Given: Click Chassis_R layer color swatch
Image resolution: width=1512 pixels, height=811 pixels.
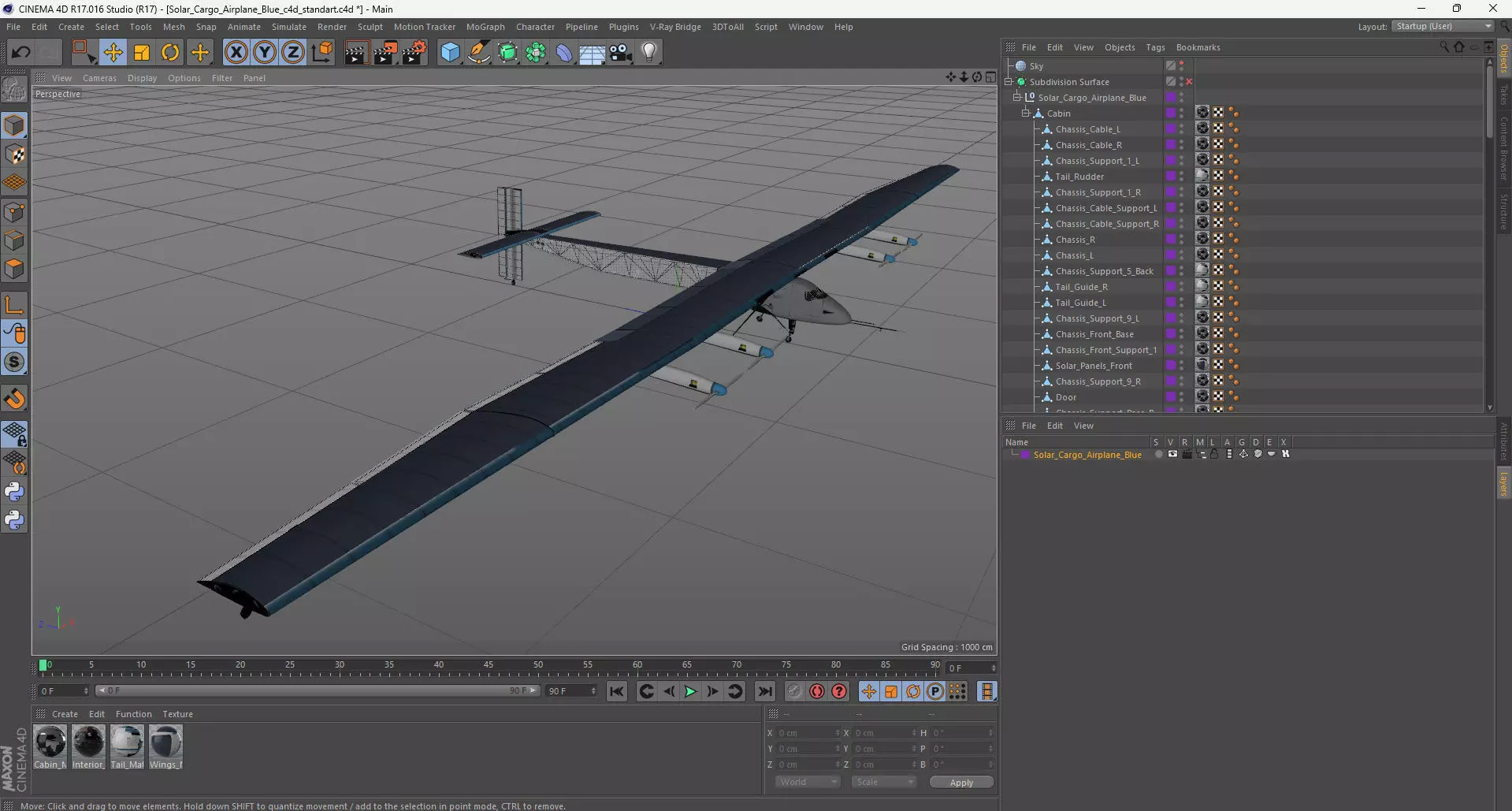Looking at the screenshot, I should [1171, 239].
